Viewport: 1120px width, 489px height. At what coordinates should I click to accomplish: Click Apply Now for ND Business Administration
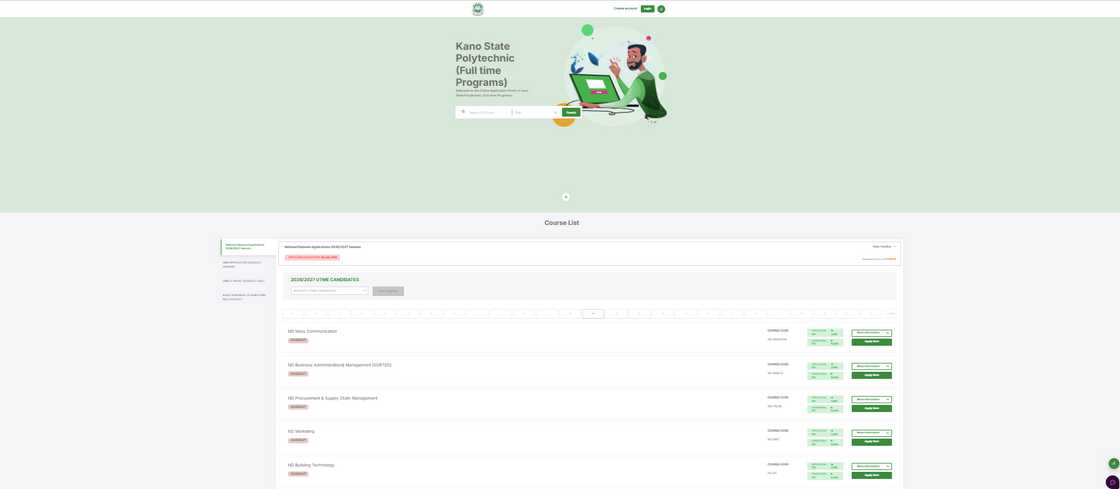pos(871,375)
